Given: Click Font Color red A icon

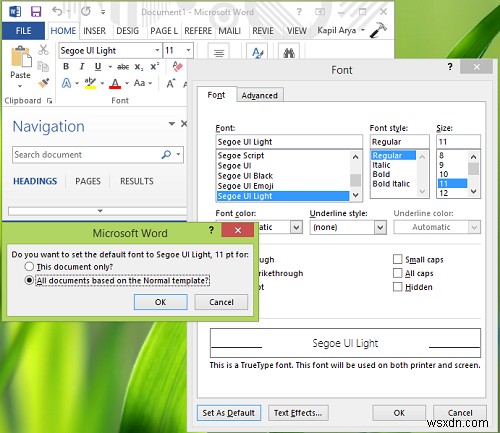Looking at the screenshot, I should click(x=115, y=83).
